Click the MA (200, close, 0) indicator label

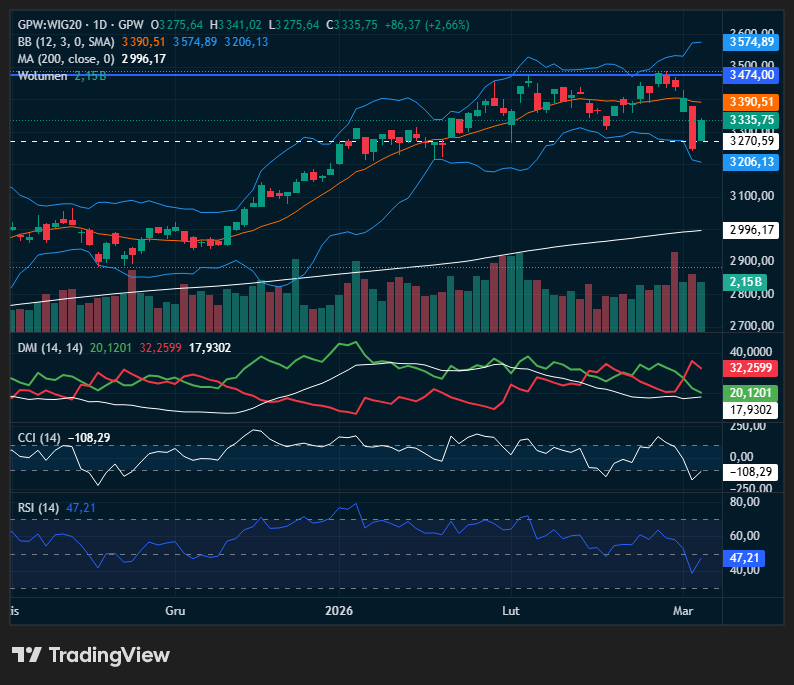point(66,59)
